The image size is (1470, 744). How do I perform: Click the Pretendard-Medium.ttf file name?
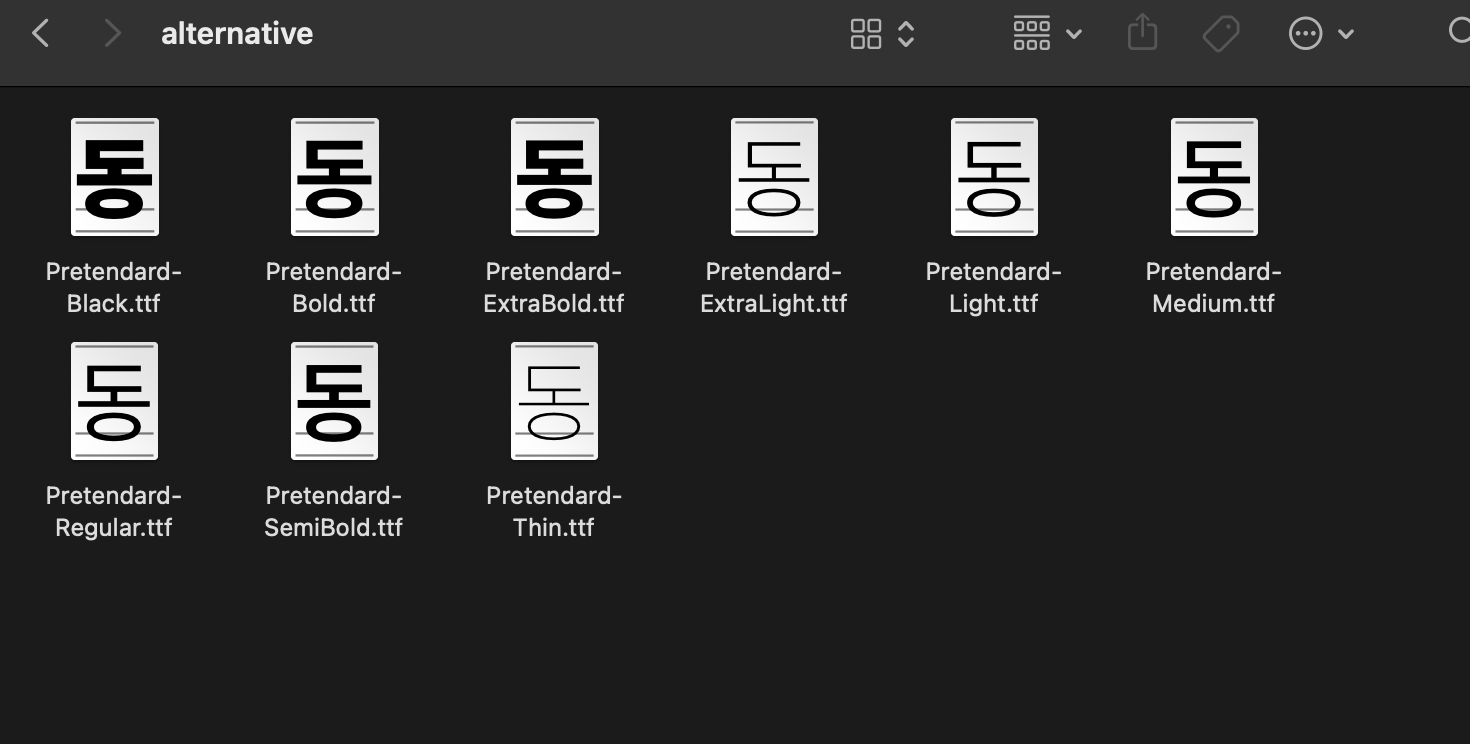click(x=1214, y=288)
